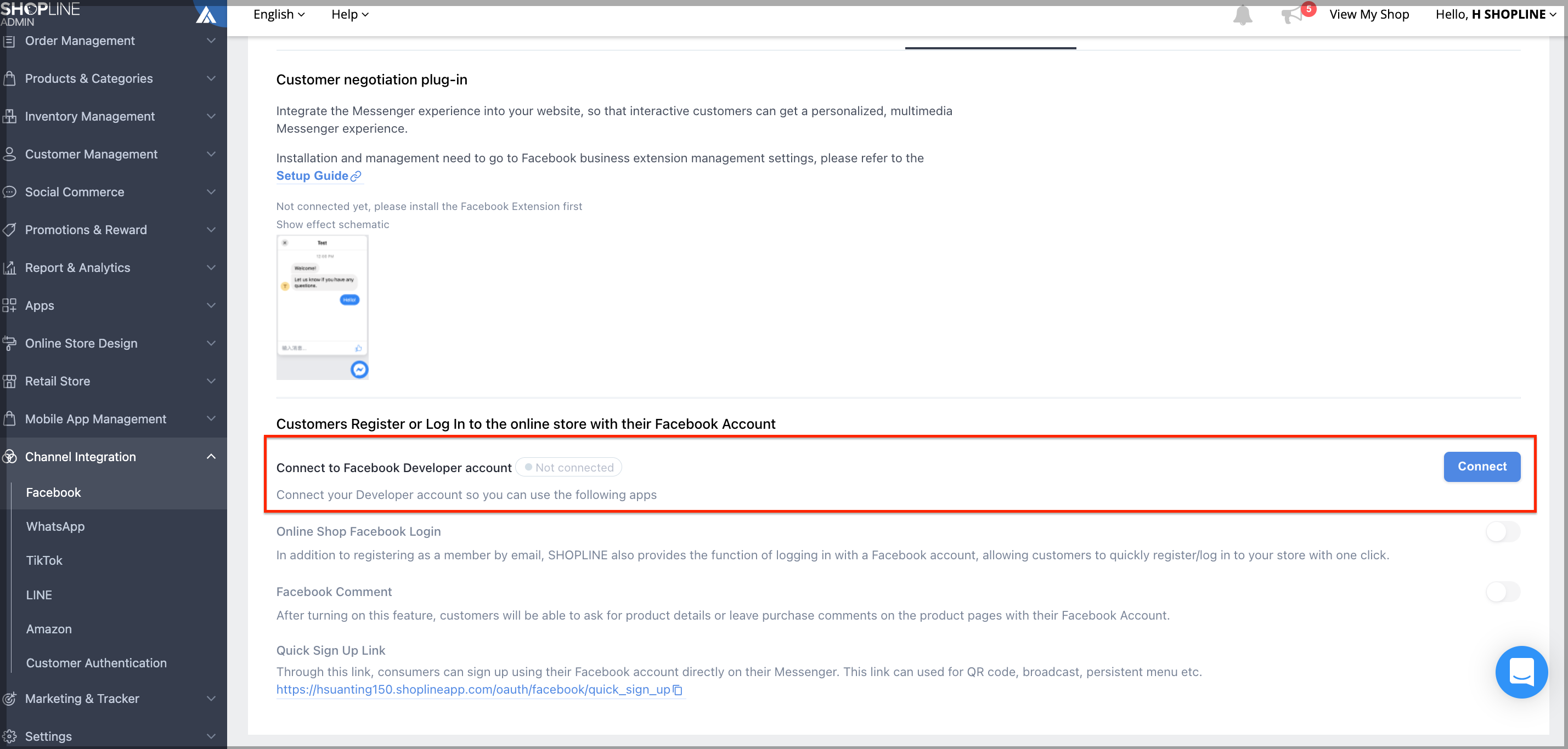Viewport: 1568px width, 749px height.
Task: Expand Social Commerce chevron
Action: (211, 192)
